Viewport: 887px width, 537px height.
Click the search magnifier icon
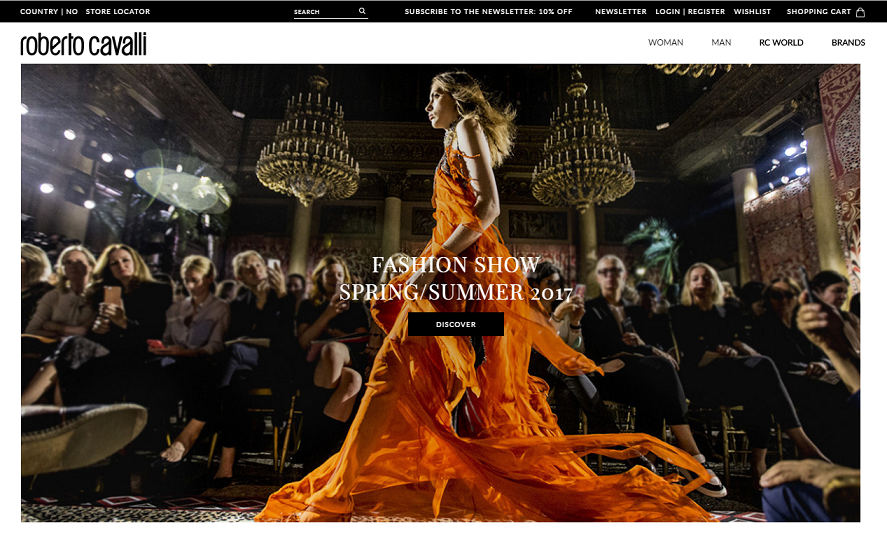362,11
